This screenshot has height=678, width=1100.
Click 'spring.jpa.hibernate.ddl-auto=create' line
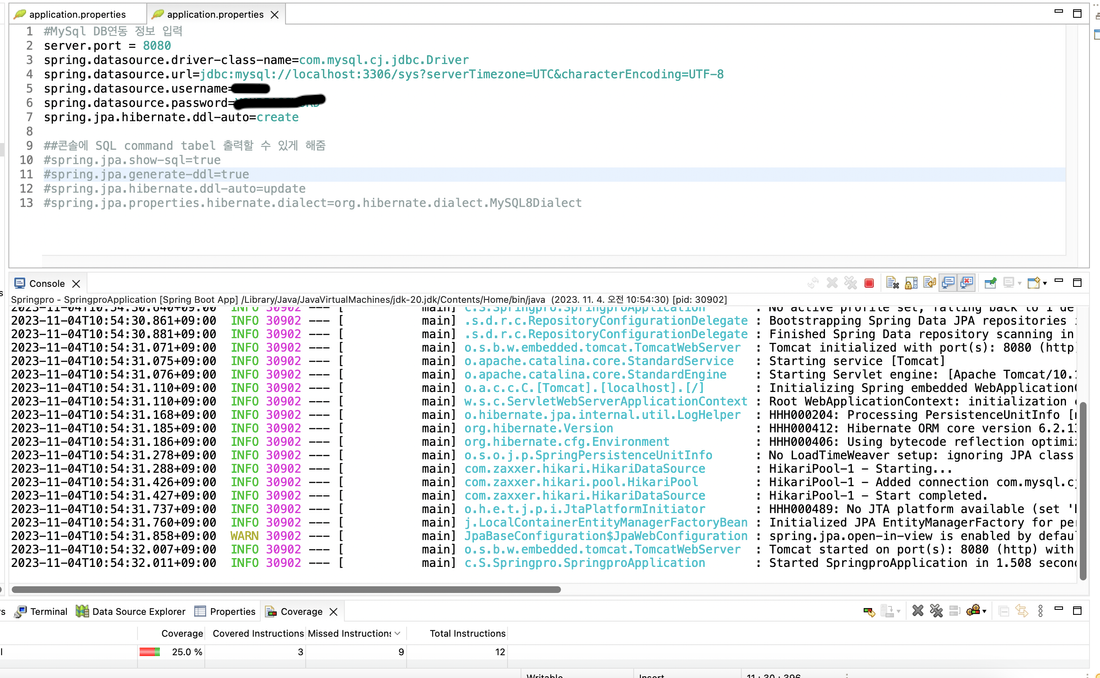tap(171, 117)
